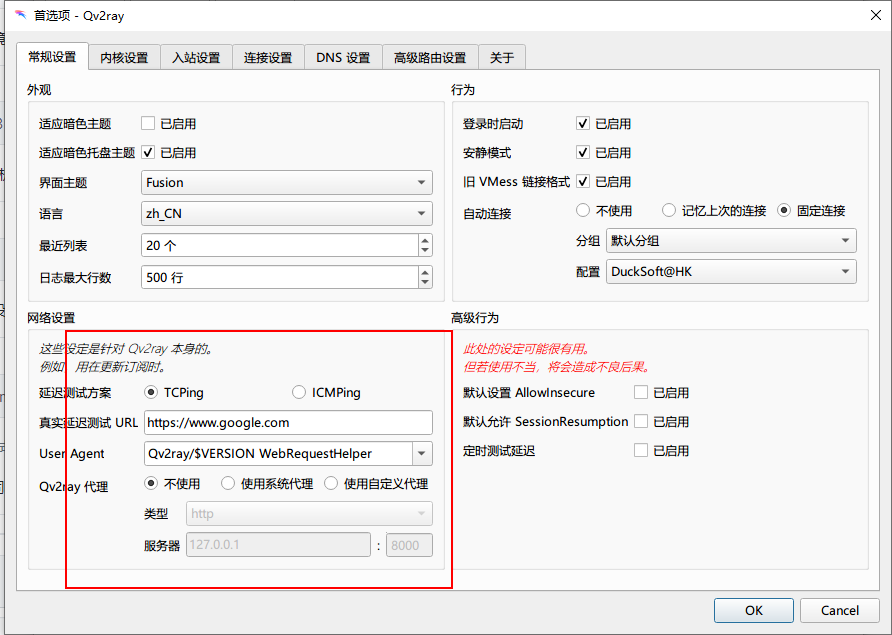Toggle the 安静模式 checkbox

pos(582,152)
